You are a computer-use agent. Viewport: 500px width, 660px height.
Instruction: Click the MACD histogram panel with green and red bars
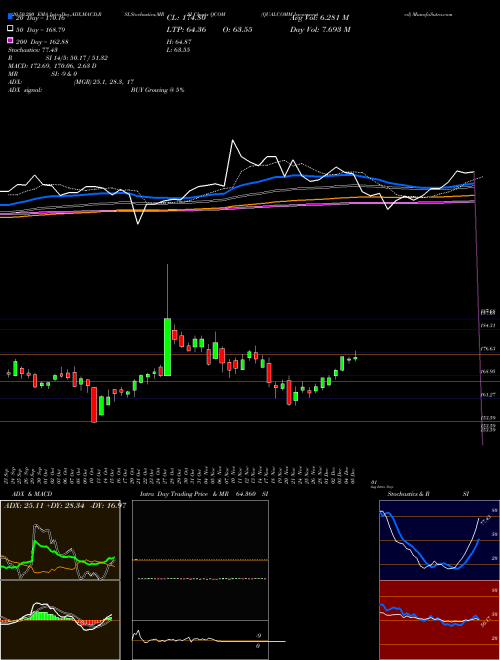pyautogui.click(x=60, y=620)
